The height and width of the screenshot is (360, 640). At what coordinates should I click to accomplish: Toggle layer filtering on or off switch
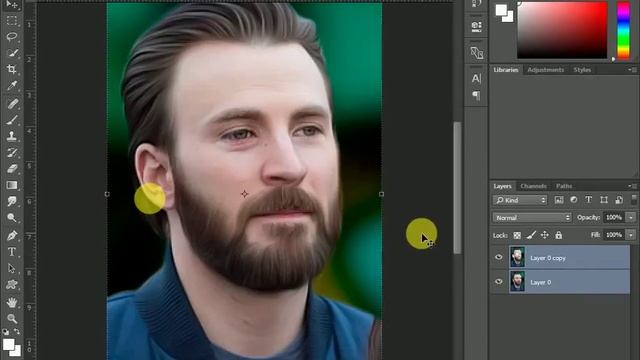[x=634, y=200]
